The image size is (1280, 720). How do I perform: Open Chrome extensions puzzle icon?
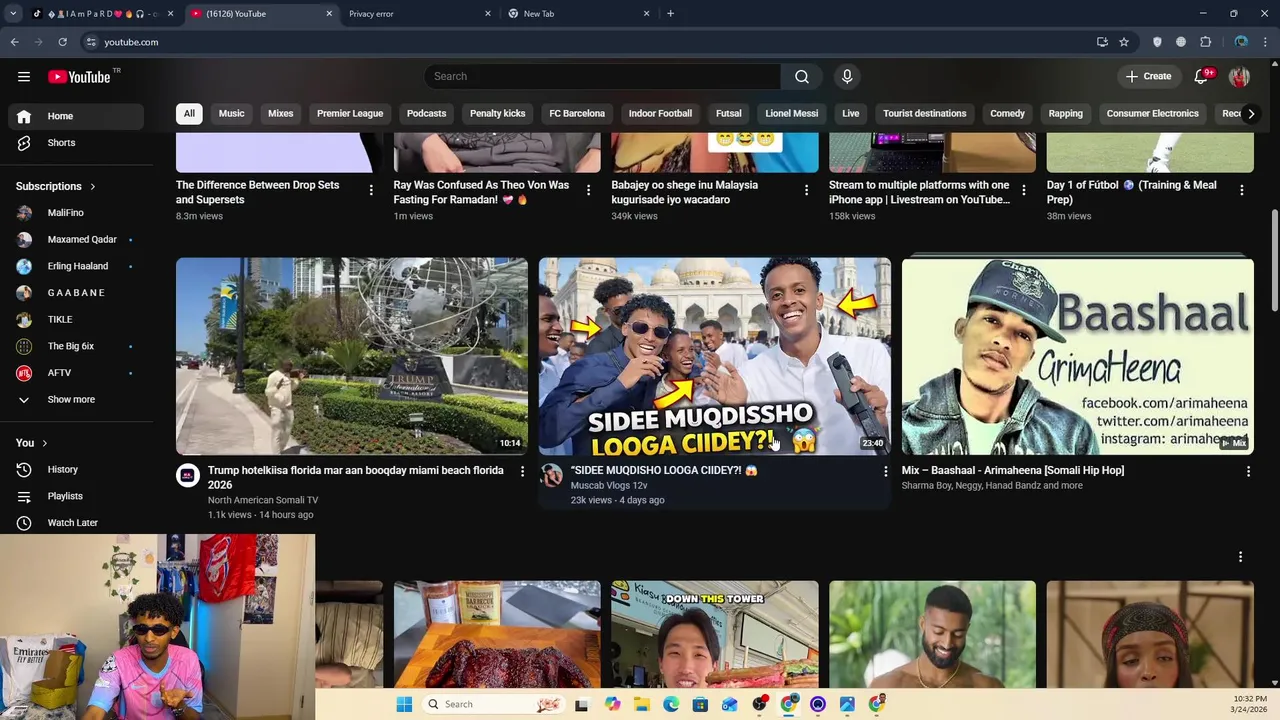pyautogui.click(x=1205, y=42)
